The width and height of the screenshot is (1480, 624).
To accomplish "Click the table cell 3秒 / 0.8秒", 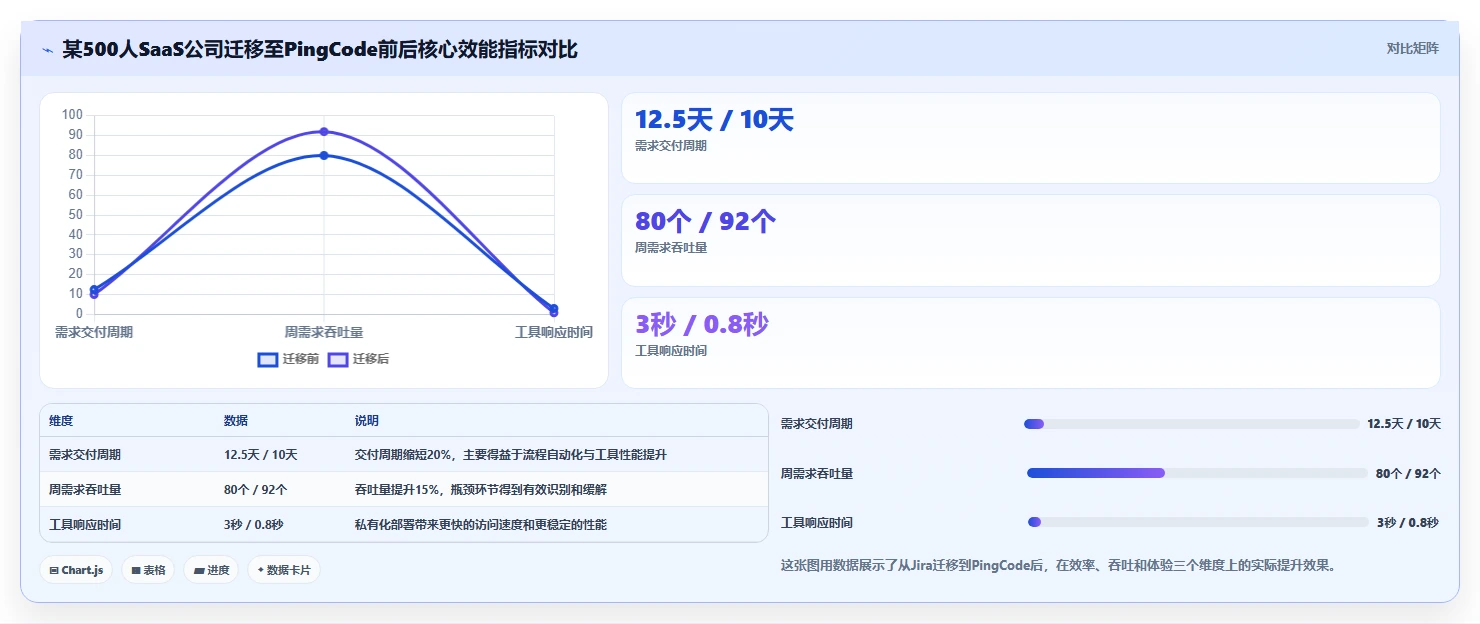I will point(254,525).
